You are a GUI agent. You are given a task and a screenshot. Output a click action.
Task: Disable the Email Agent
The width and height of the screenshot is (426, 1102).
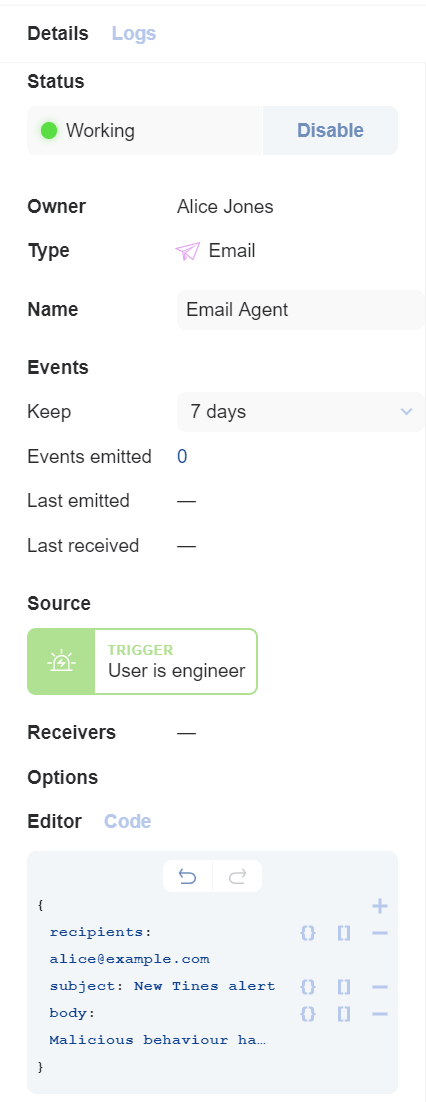pyautogui.click(x=330, y=131)
